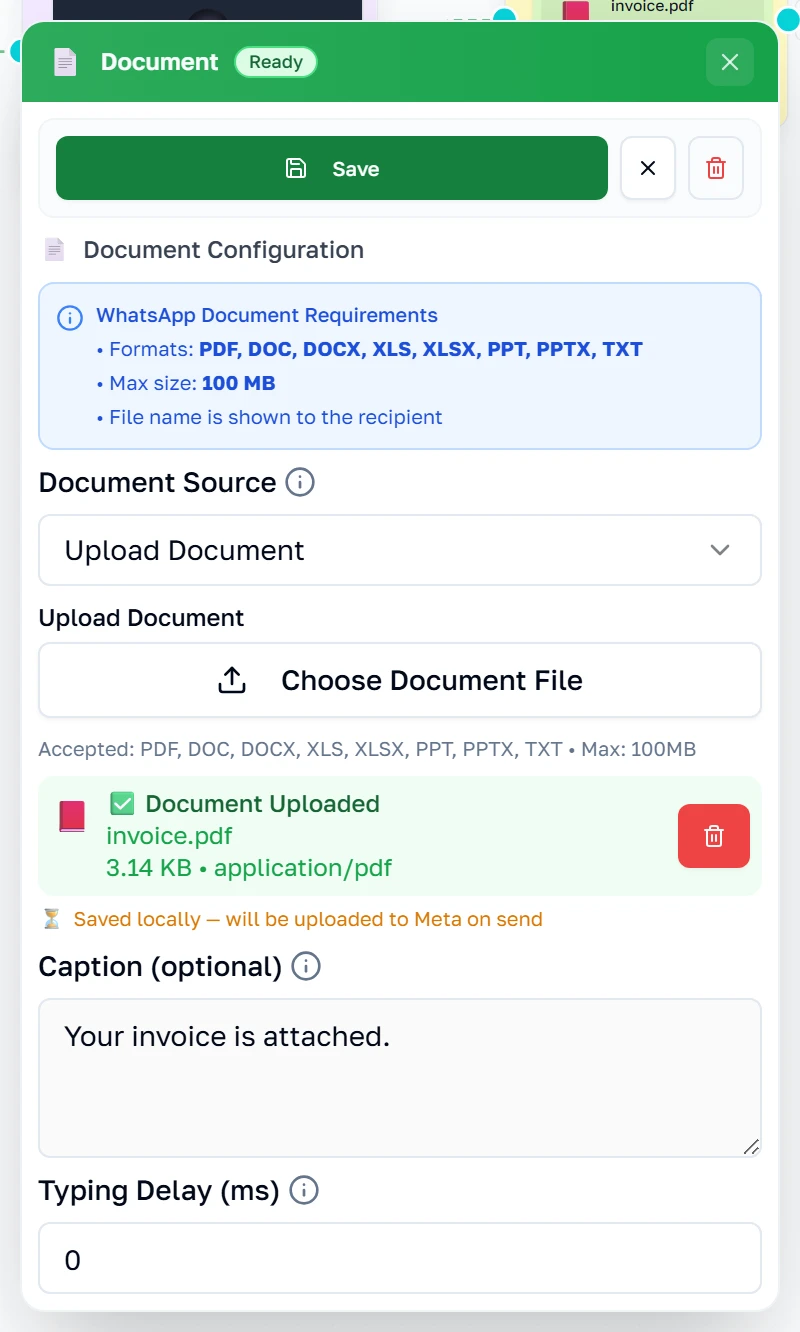The image size is (800, 1332).
Task: Click the WhatsApp Document Requirements heading
Action: tap(267, 316)
